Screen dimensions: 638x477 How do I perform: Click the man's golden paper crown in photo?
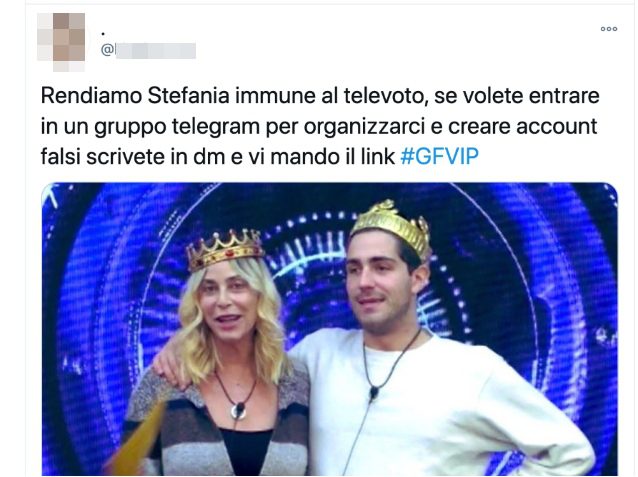[x=391, y=227]
